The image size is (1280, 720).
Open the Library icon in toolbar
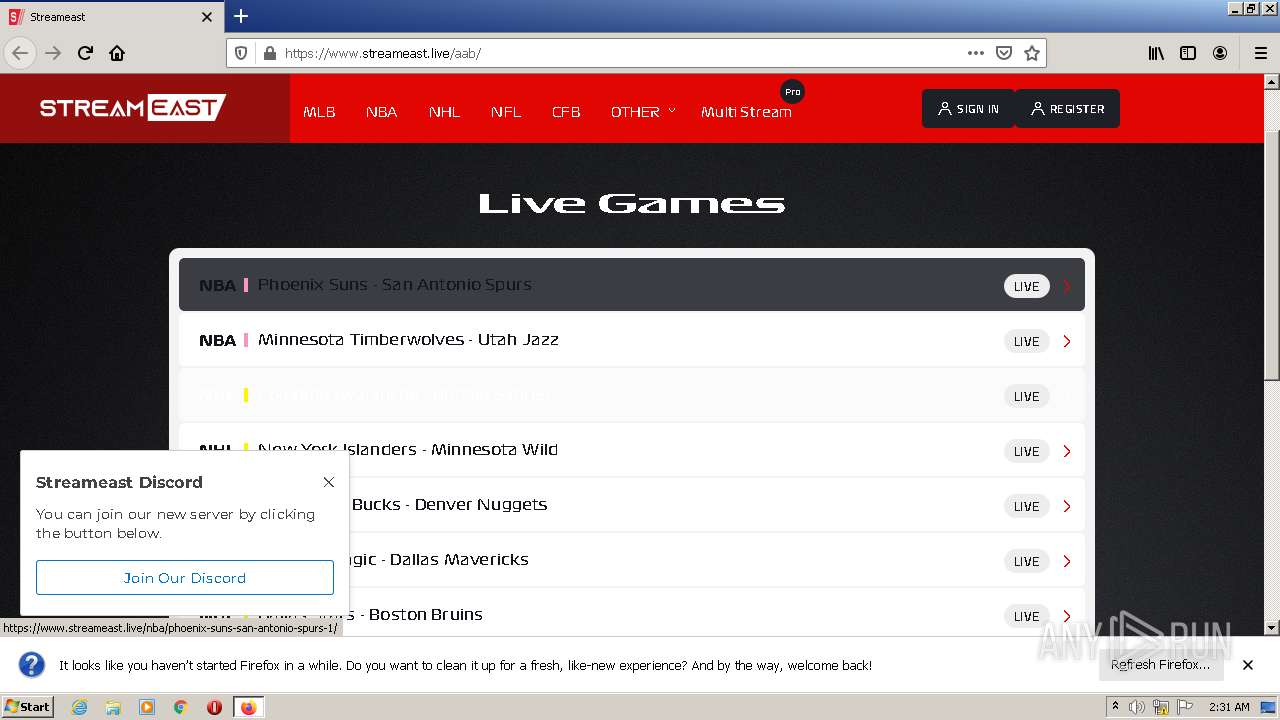tap(1156, 53)
